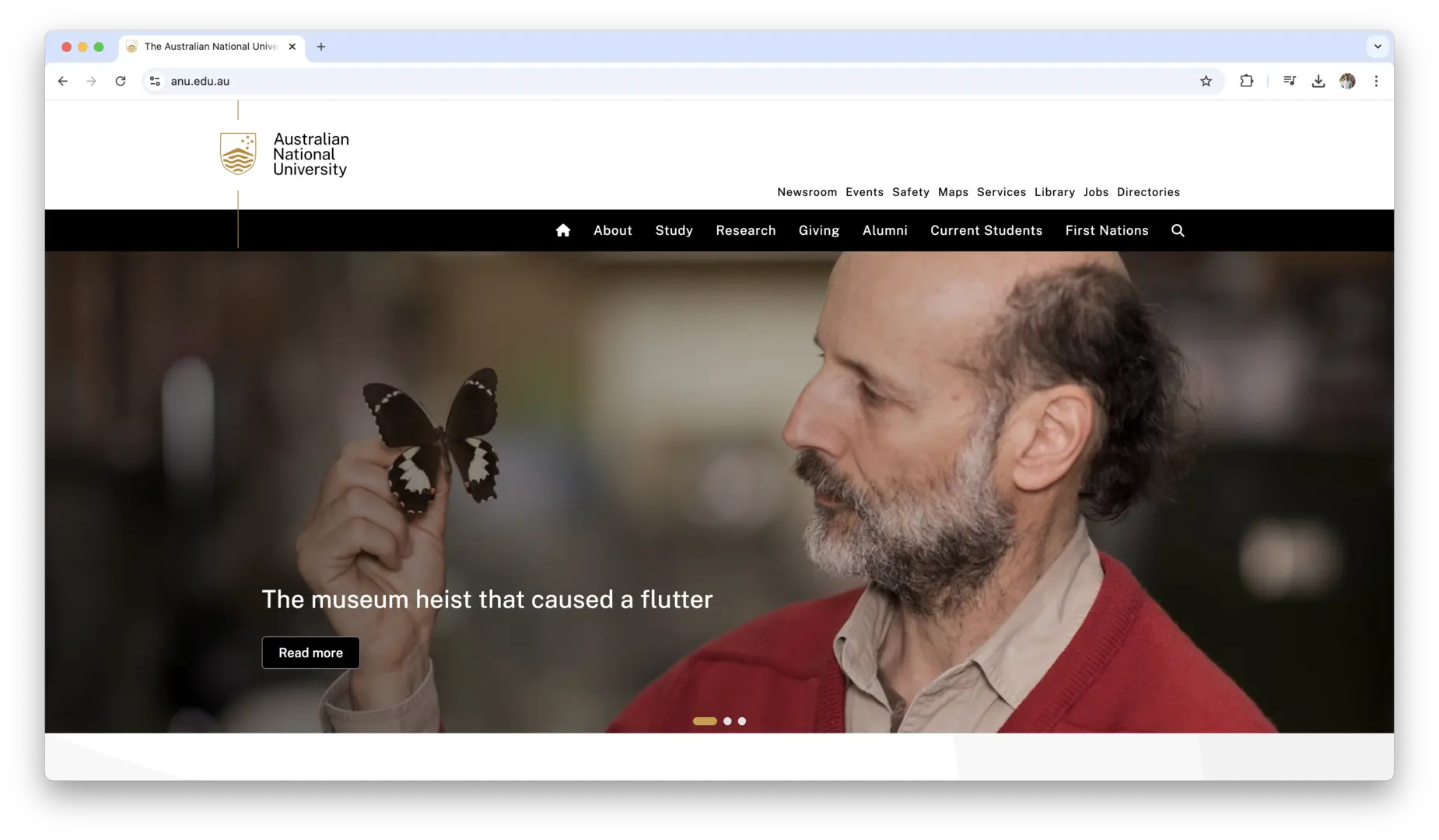The image size is (1439, 840).
Task: Click the Read more button
Action: click(x=310, y=653)
